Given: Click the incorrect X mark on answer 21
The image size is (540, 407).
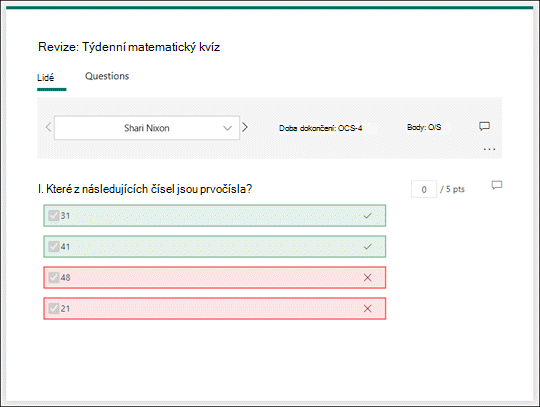Looking at the screenshot, I should (367, 309).
